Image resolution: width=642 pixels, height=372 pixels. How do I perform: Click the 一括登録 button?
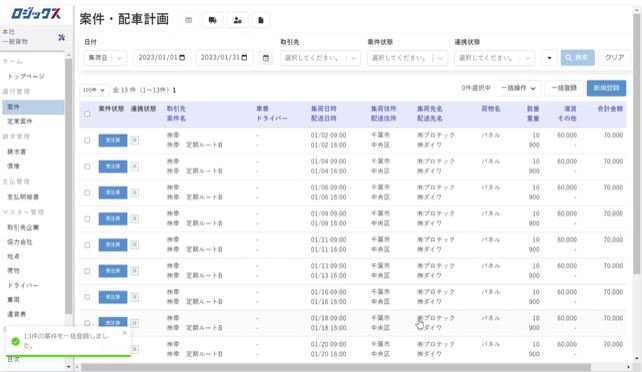[563, 88]
